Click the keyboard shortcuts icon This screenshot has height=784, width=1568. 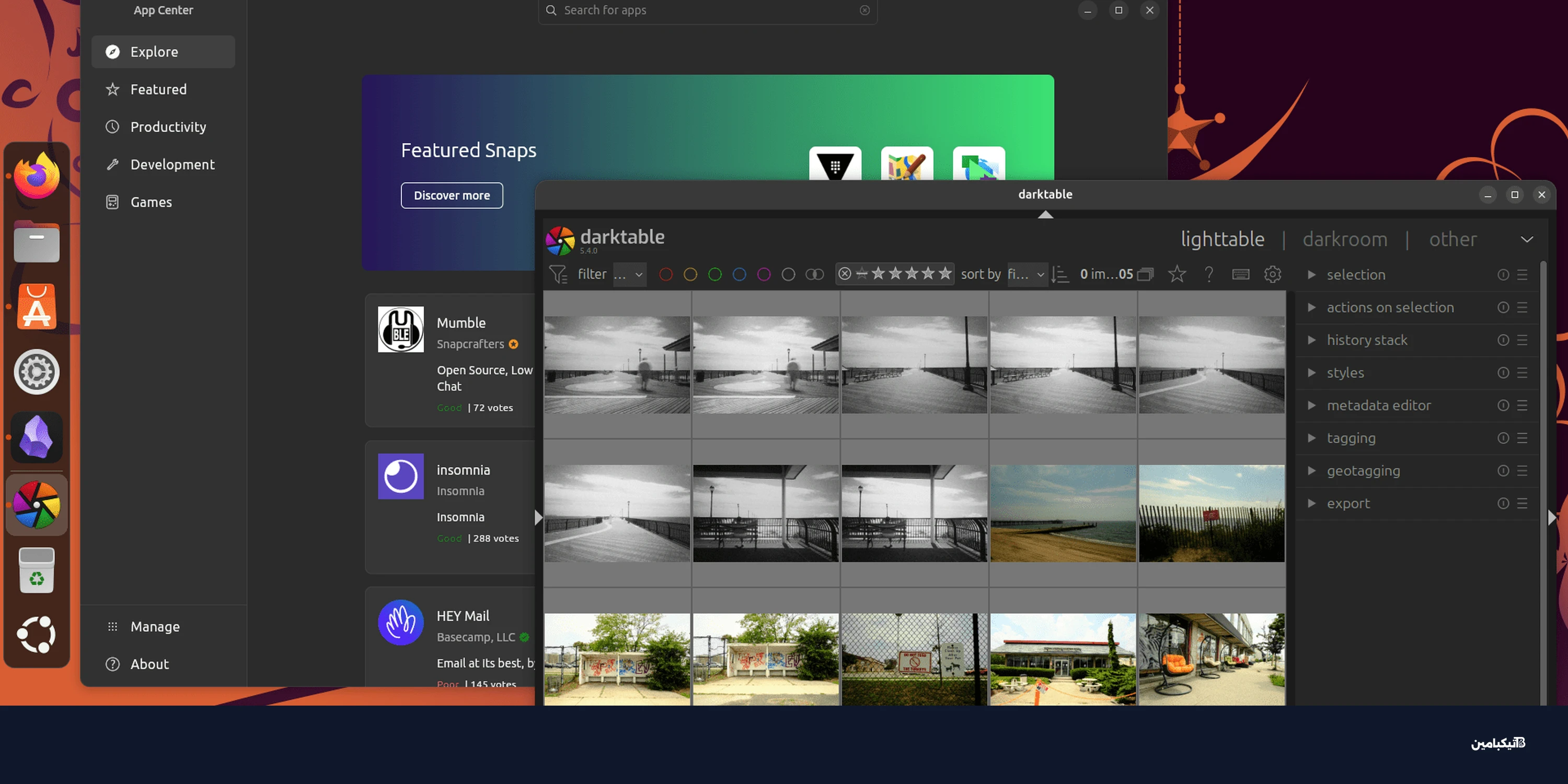(1240, 274)
